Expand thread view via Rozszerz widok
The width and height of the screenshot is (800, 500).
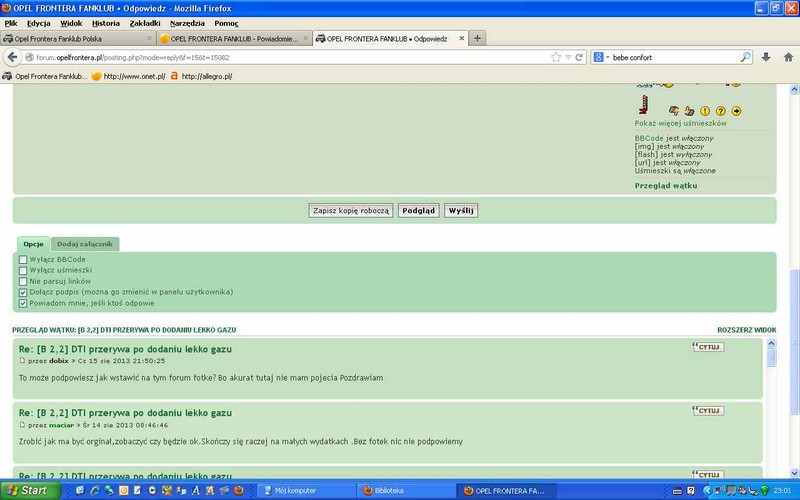click(x=746, y=329)
